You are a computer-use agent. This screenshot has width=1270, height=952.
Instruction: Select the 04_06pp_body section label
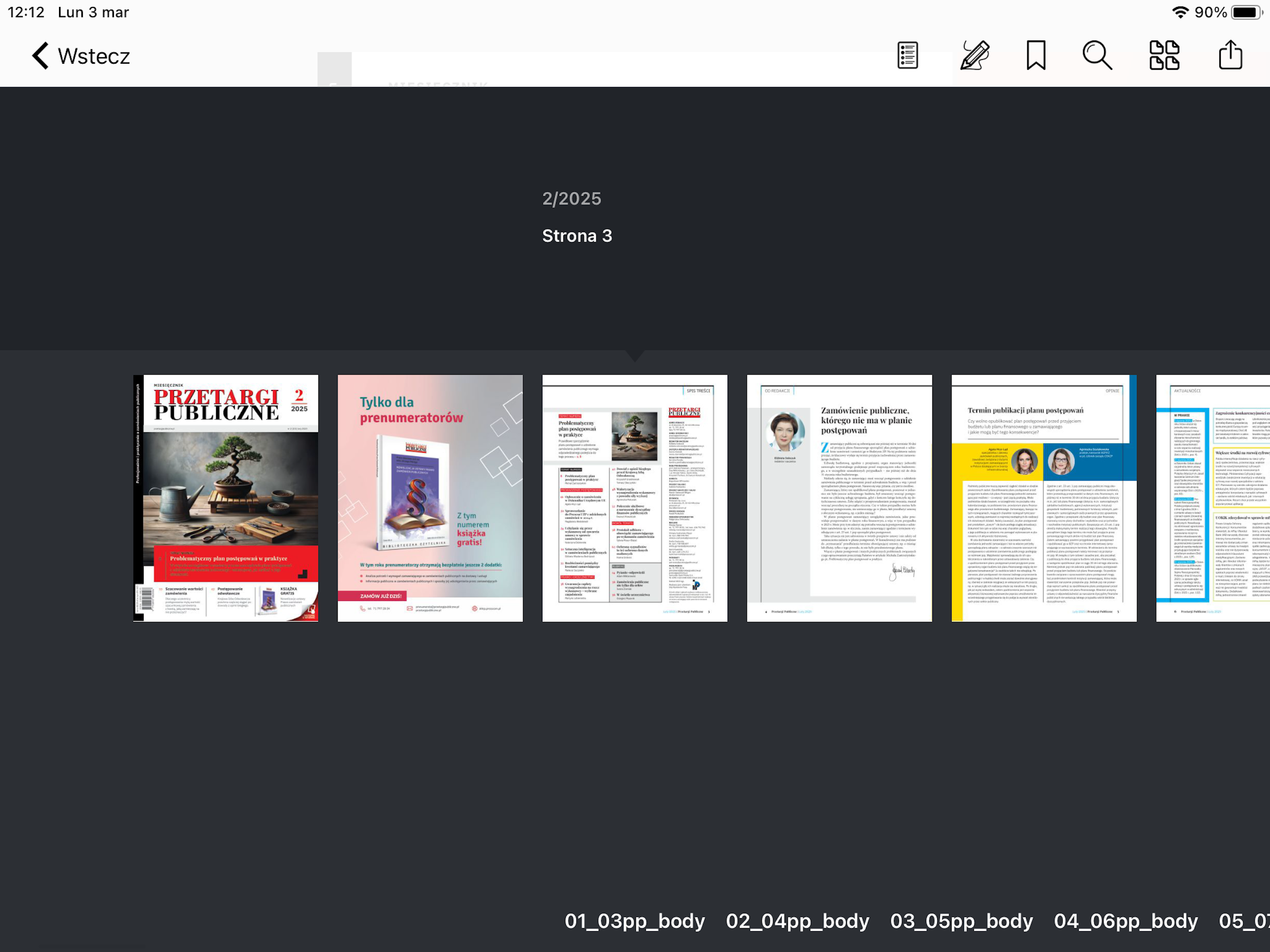pyautogui.click(x=1126, y=921)
